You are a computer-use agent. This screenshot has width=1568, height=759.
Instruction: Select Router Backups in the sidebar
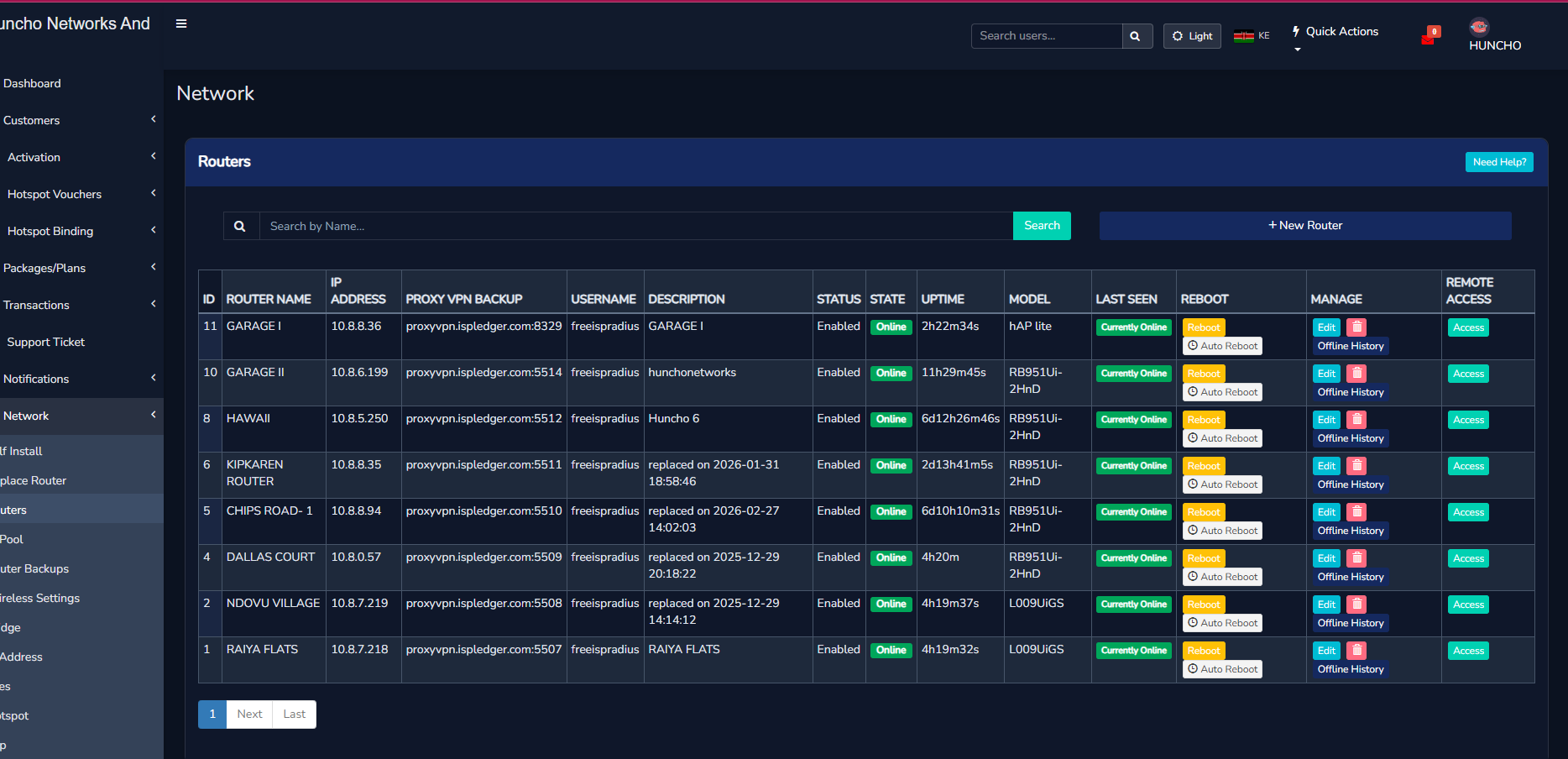(x=34, y=568)
